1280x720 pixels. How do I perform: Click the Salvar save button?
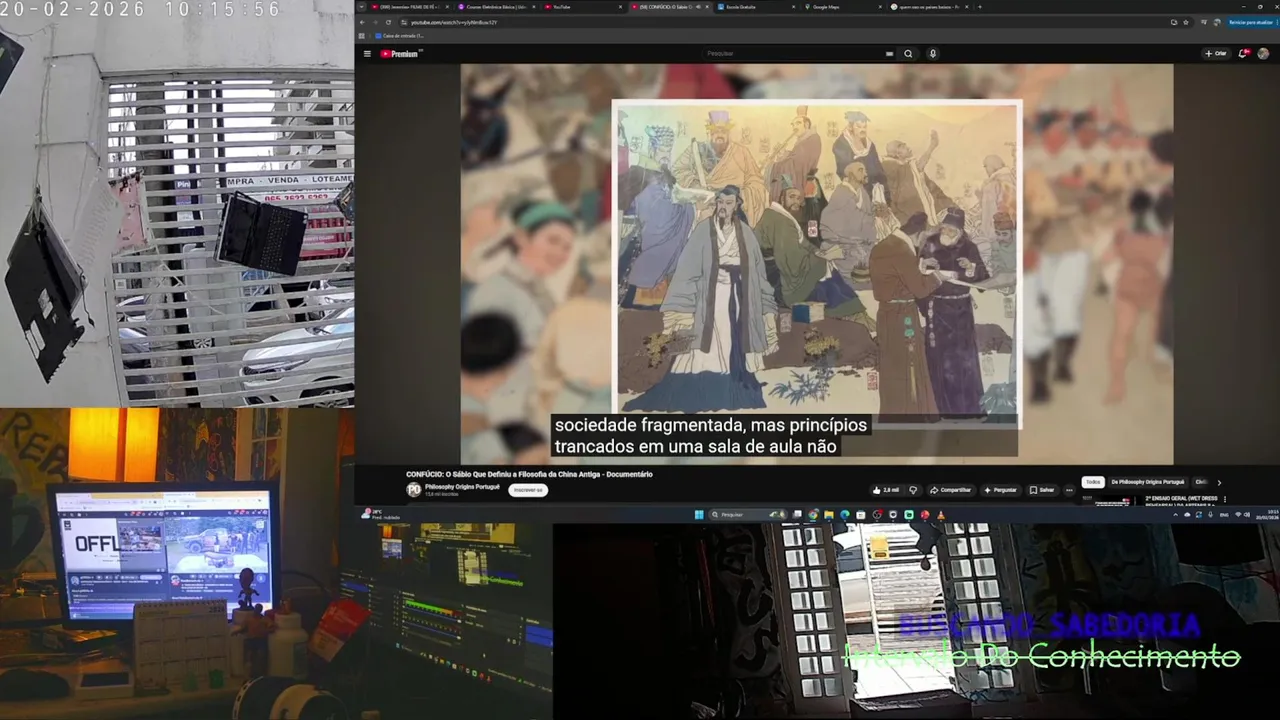point(1042,490)
